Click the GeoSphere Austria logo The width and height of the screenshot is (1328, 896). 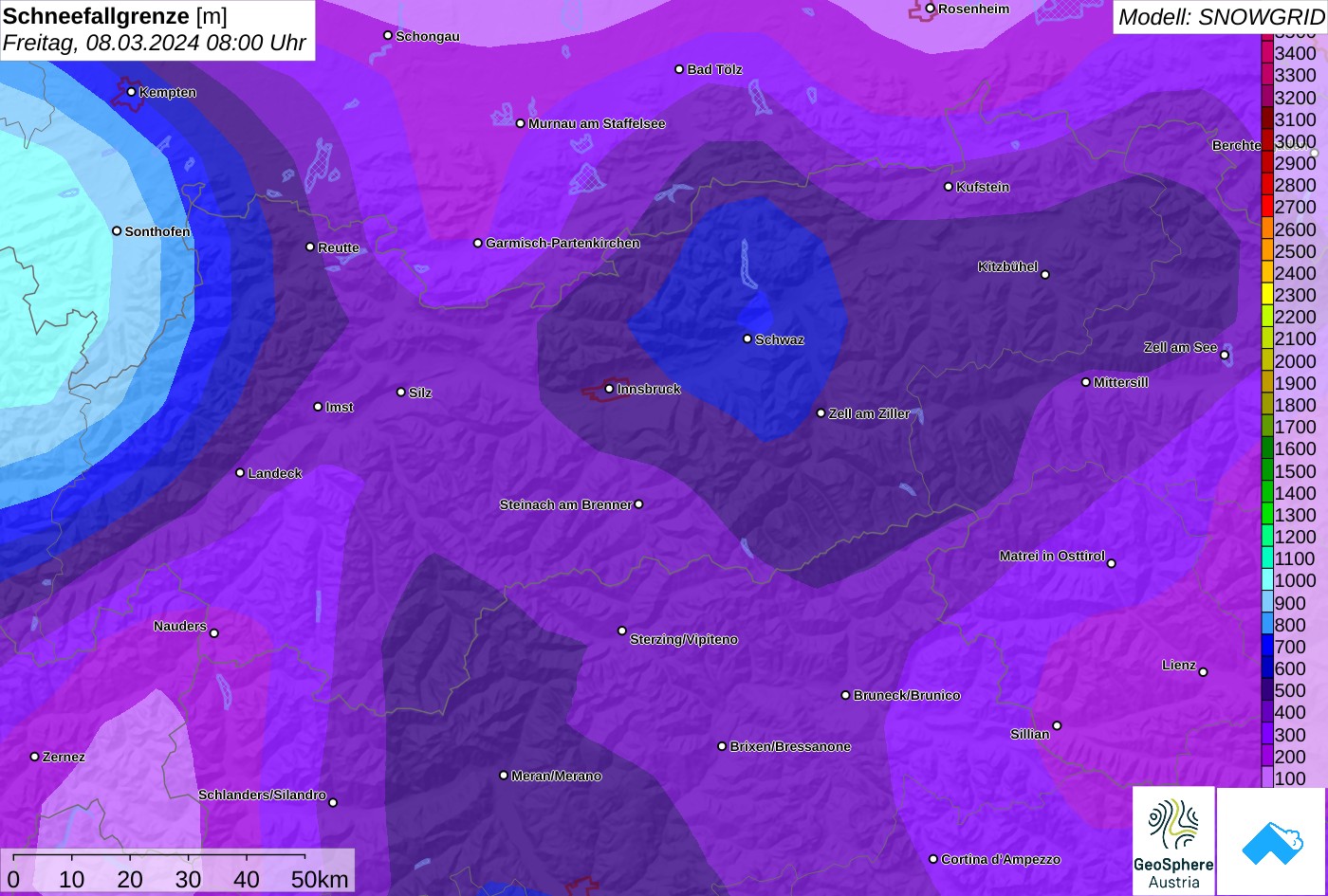1173,841
